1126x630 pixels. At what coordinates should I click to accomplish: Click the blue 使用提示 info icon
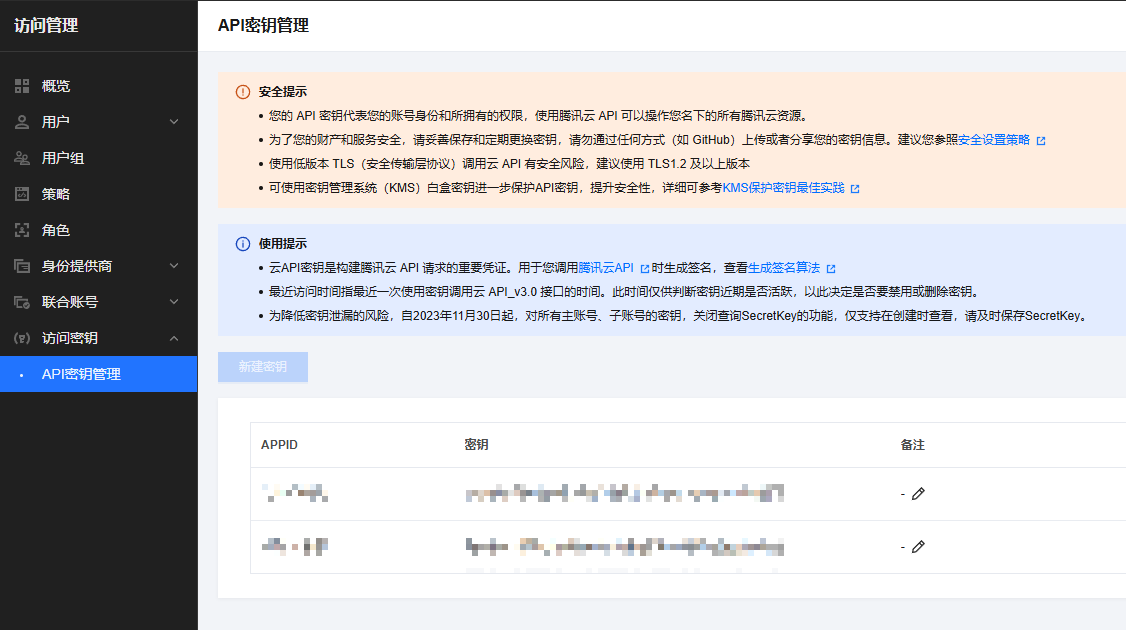click(x=243, y=244)
